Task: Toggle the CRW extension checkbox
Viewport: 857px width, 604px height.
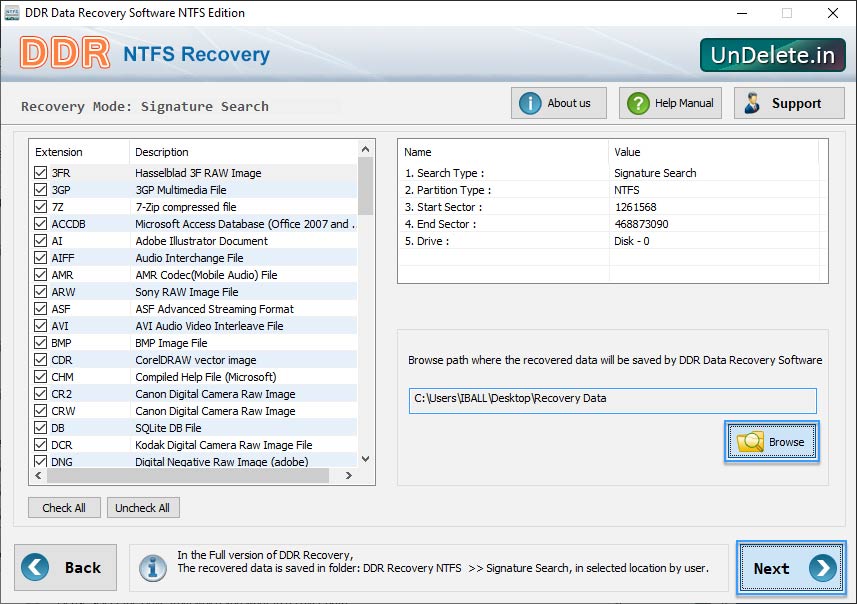Action: pyautogui.click(x=40, y=411)
